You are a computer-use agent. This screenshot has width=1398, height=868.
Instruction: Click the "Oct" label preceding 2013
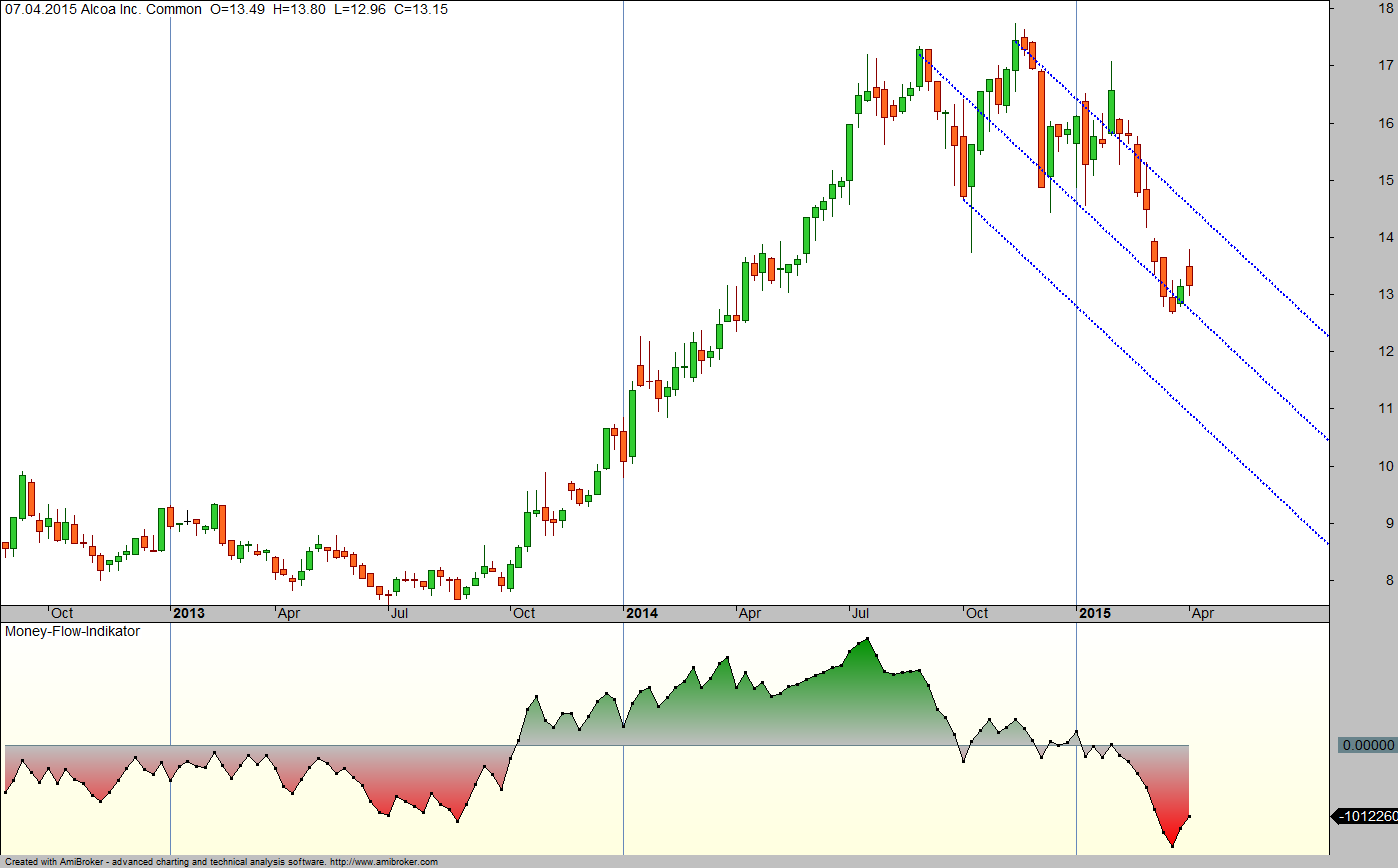tap(62, 613)
